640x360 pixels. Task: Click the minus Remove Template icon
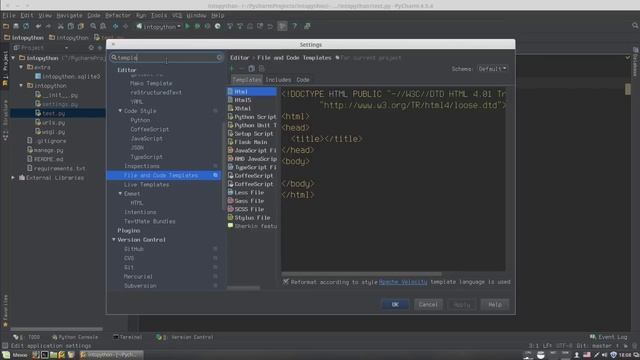tap(241, 69)
